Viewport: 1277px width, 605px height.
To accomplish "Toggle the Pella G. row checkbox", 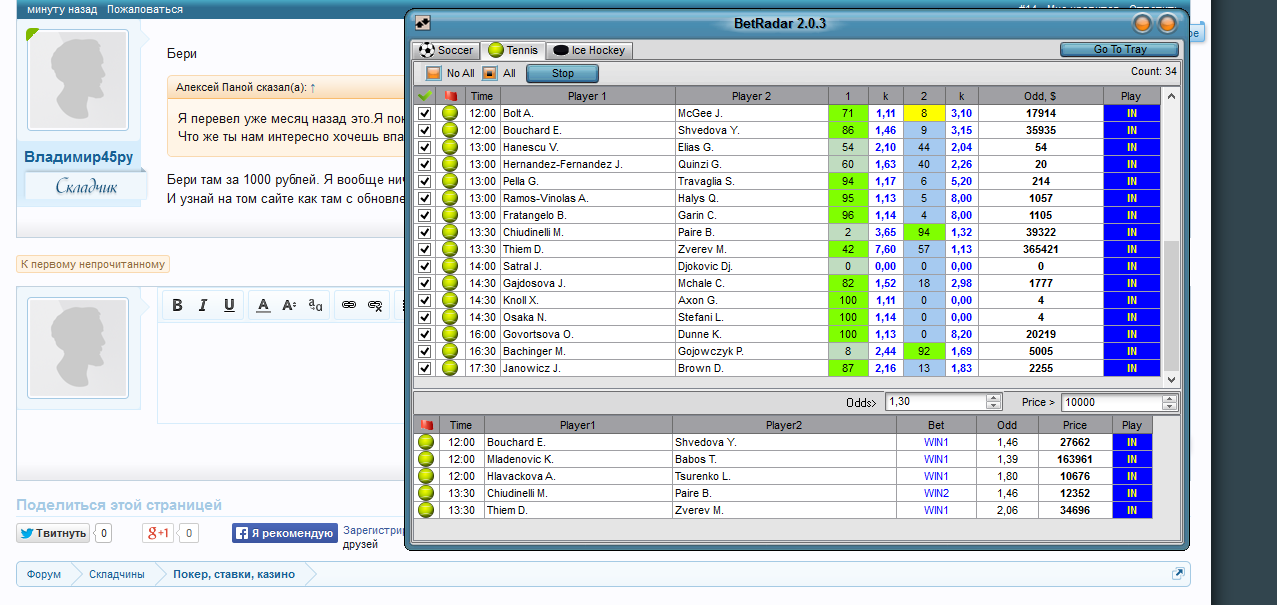I will tap(425, 182).
